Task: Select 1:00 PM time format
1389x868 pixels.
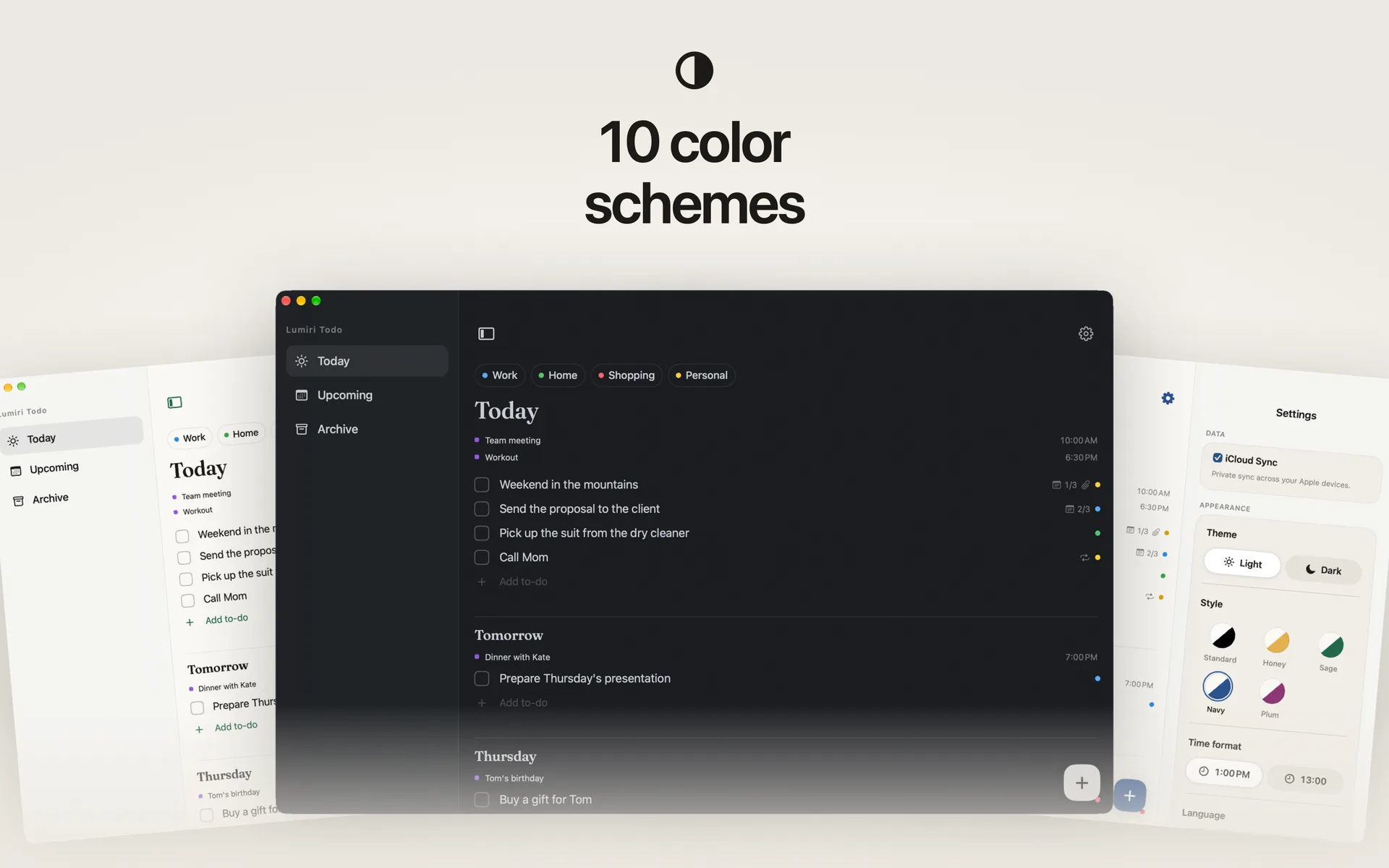Action: point(1224,773)
